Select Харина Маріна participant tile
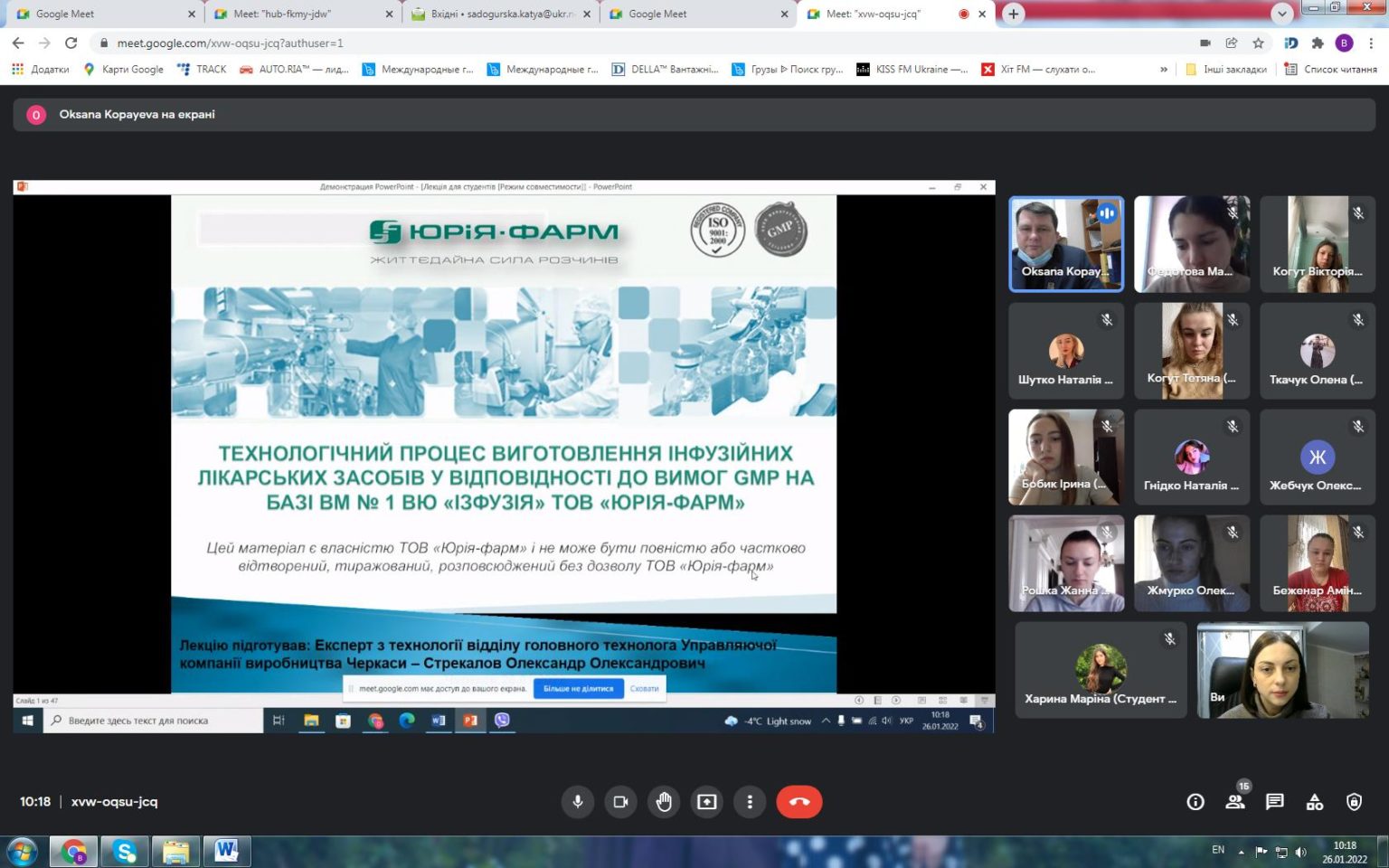The image size is (1389, 868). 1101,670
